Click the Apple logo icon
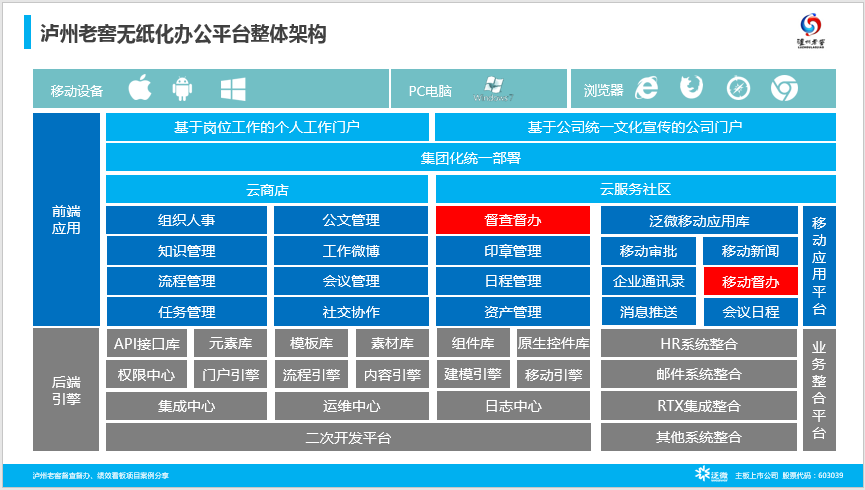Image resolution: width=865 pixels, height=490 pixels. 140,90
